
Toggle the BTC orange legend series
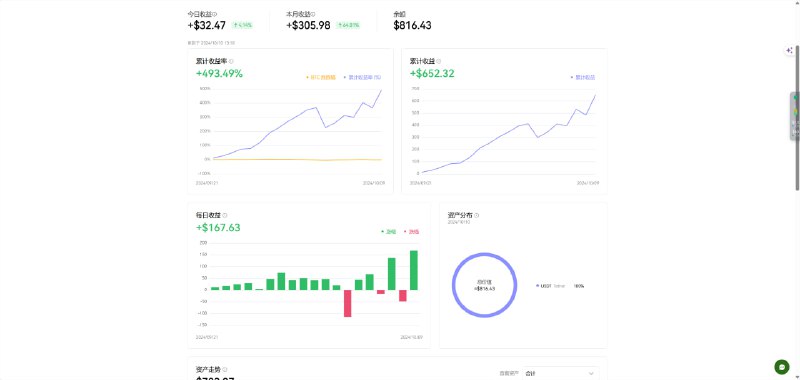tap(321, 78)
